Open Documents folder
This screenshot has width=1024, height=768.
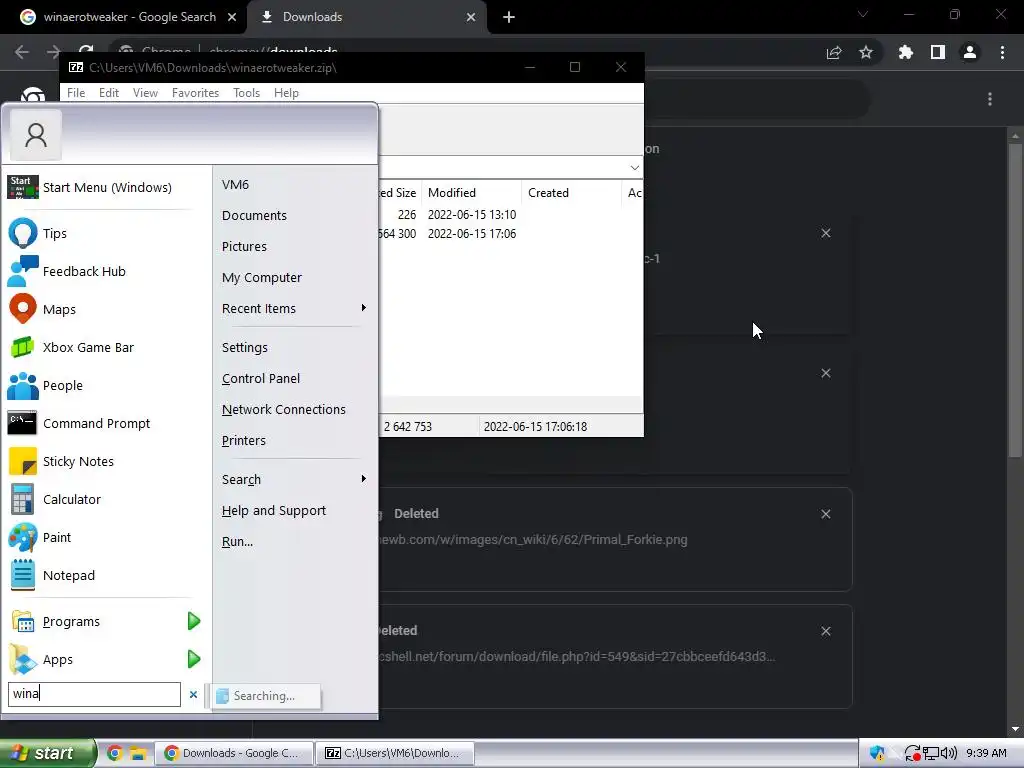(254, 216)
